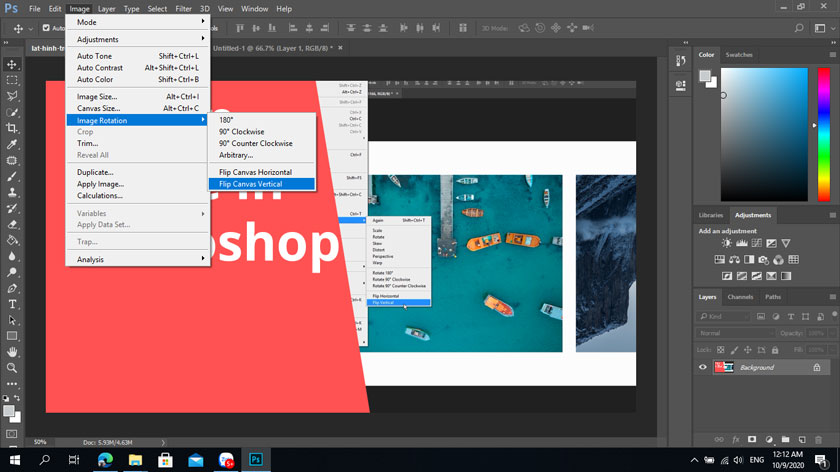Add a Curves adjustment
Image resolution: width=840 pixels, height=472 pixels.
pyautogui.click(x=756, y=243)
